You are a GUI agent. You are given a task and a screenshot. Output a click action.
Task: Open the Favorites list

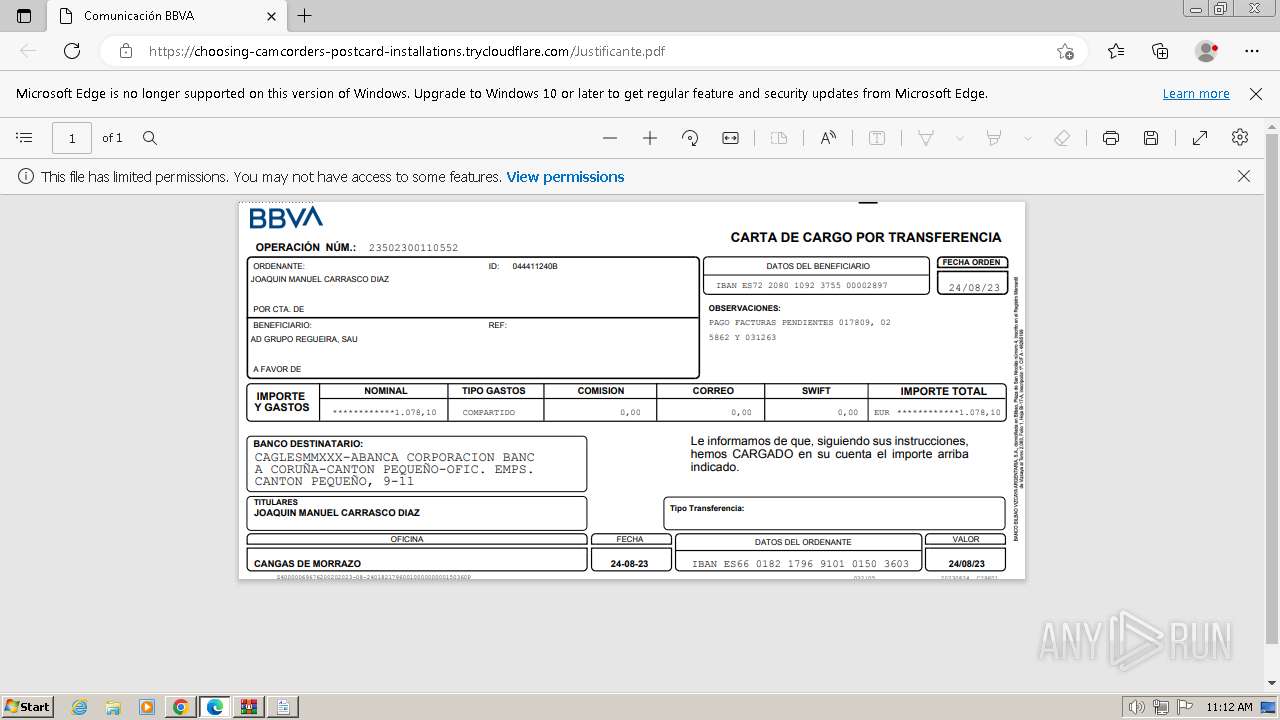tap(1116, 51)
